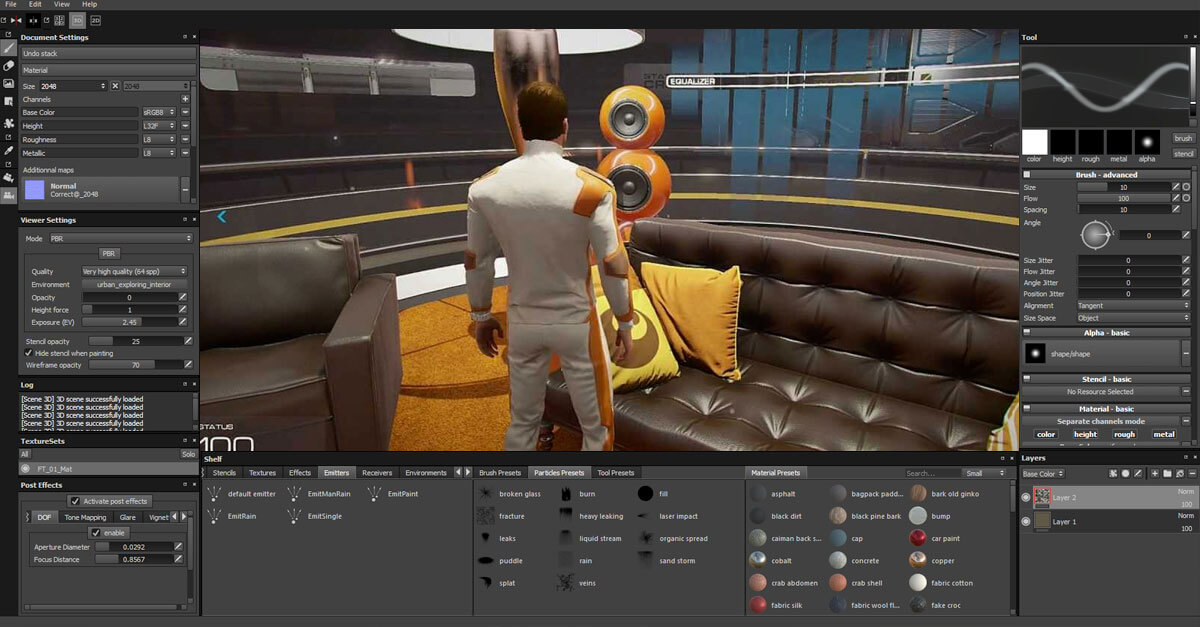Click the add channel plus button
The width and height of the screenshot is (1200, 627).
point(185,99)
